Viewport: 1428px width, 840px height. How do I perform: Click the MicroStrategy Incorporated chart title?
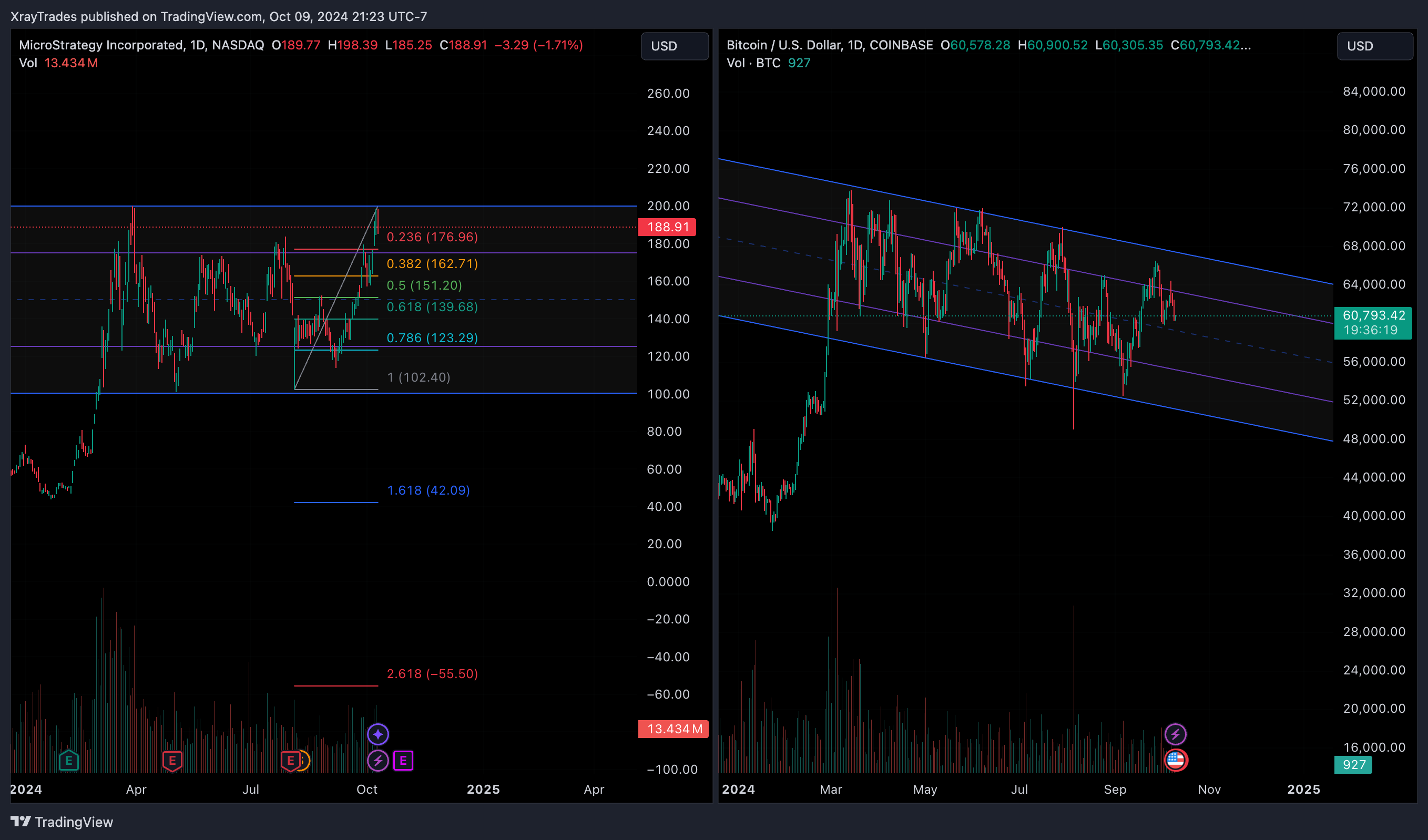pyautogui.click(x=141, y=45)
